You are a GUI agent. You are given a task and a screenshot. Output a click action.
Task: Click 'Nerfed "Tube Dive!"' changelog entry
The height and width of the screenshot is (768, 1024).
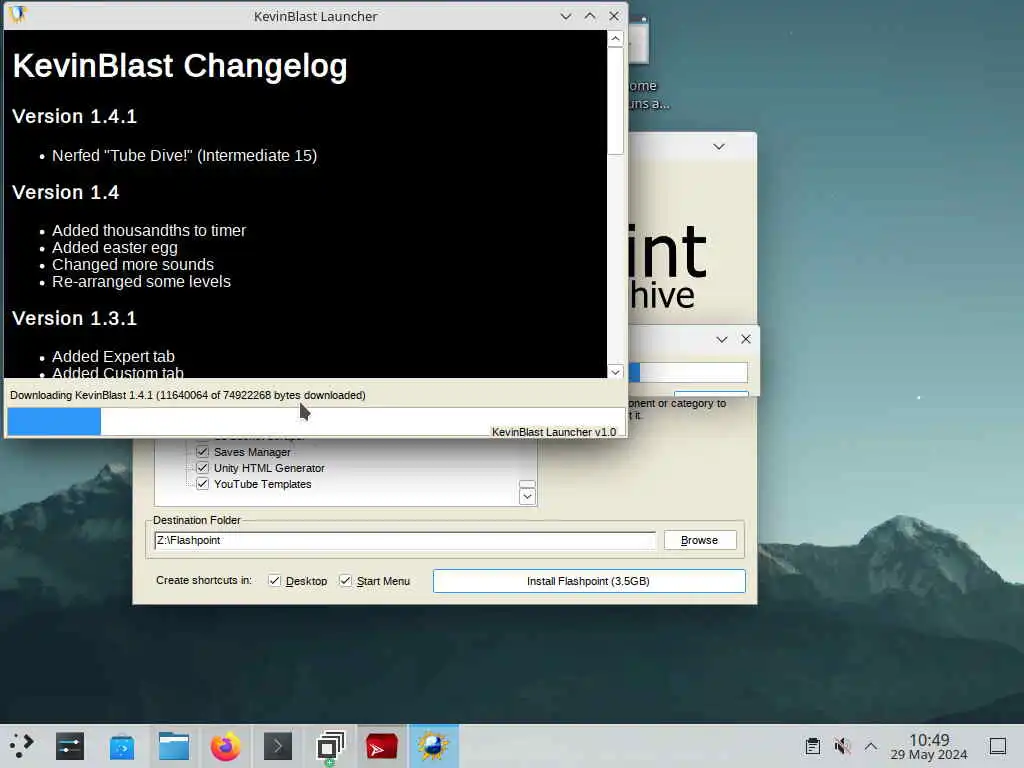184,155
